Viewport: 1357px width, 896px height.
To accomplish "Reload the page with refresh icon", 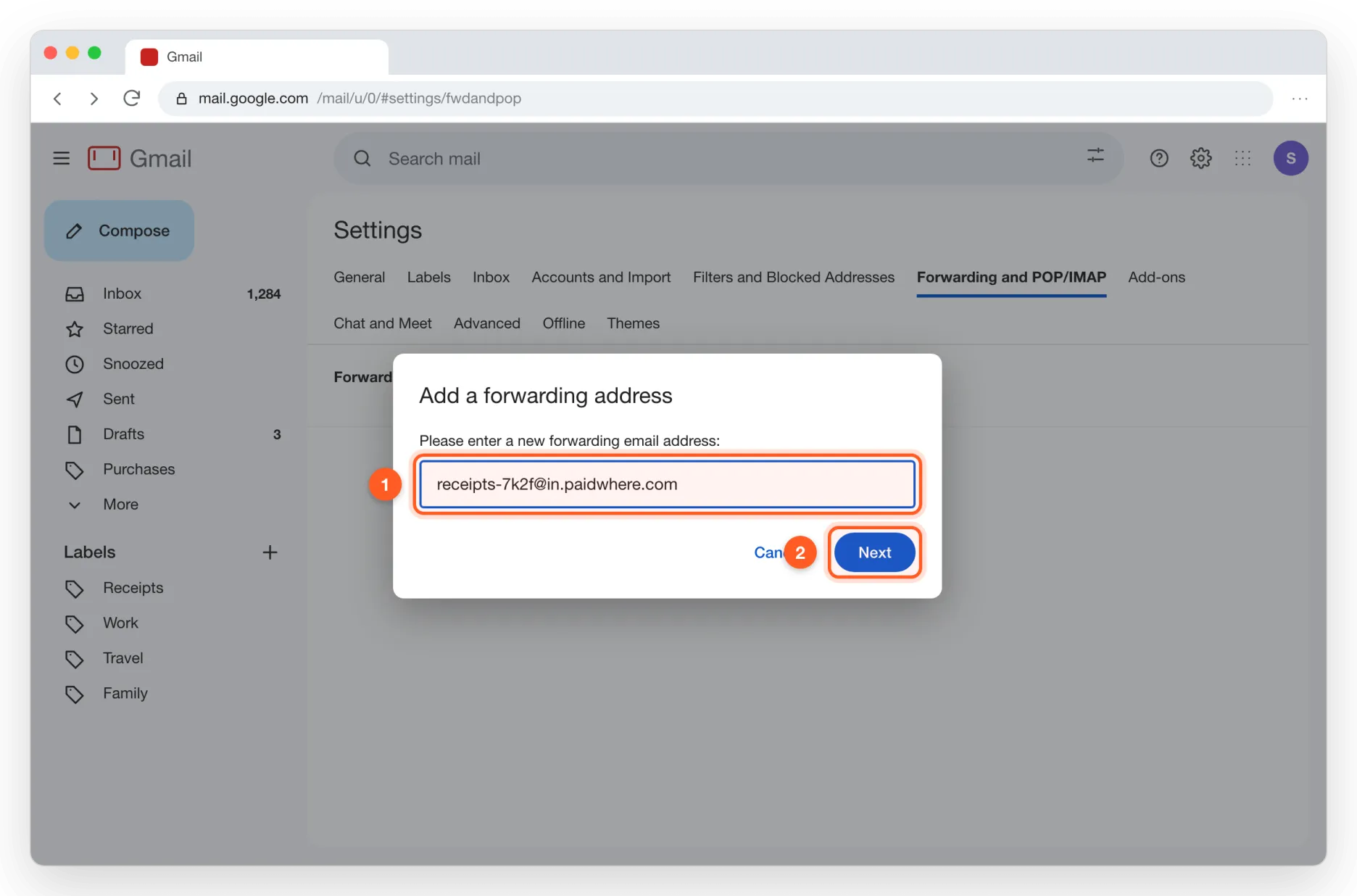I will 131,98.
